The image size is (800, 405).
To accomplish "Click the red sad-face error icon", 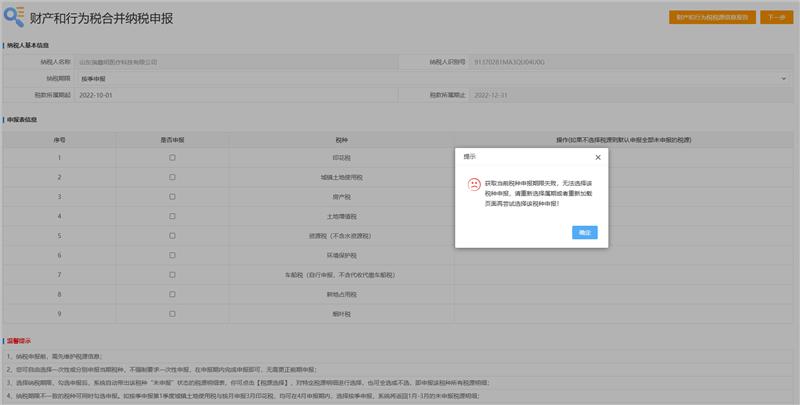I will pos(473,185).
